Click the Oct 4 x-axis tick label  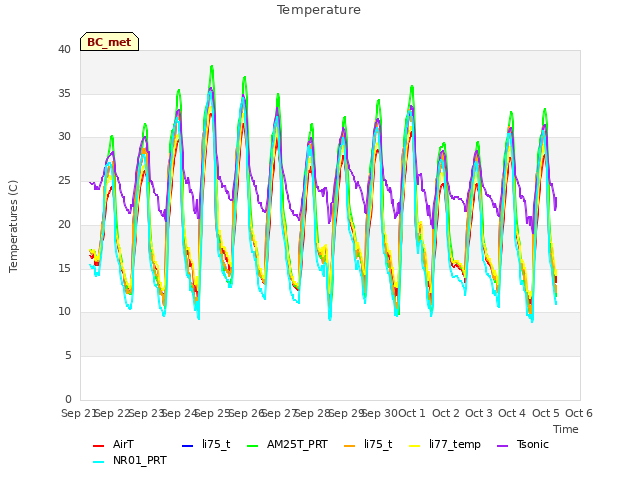pos(512,413)
